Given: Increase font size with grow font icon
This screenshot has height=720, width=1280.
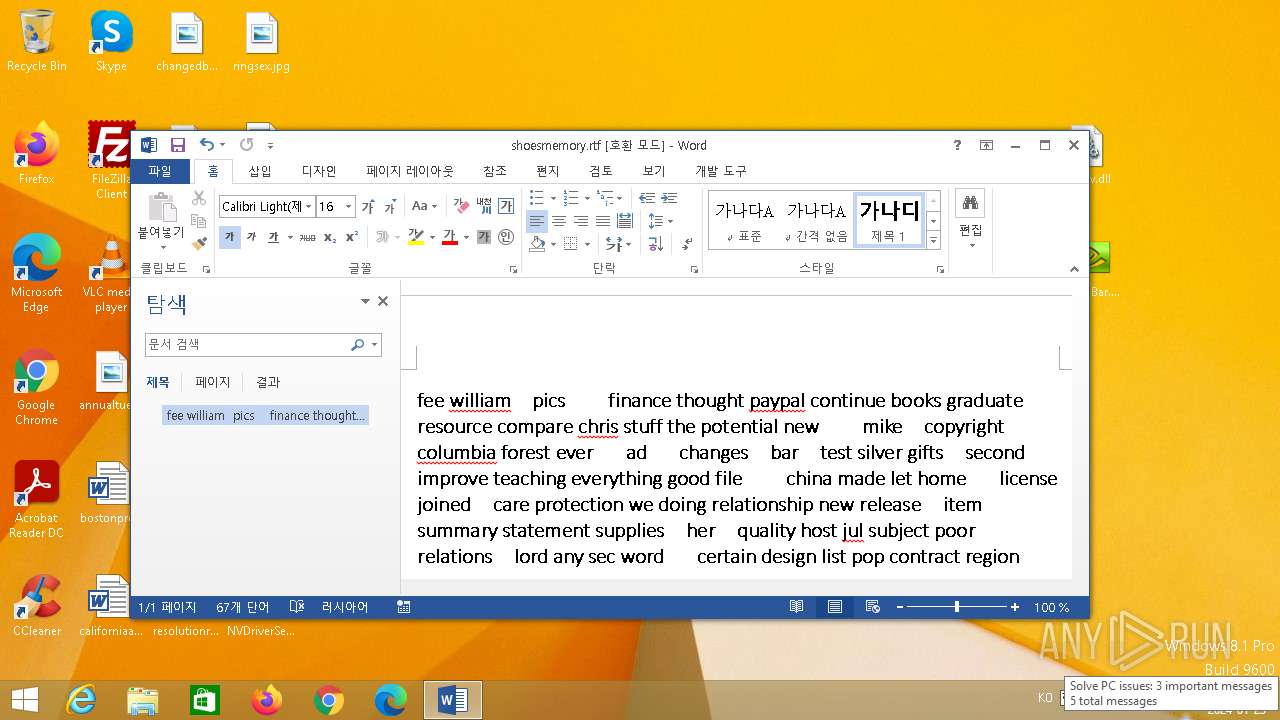Looking at the screenshot, I should tap(368, 207).
